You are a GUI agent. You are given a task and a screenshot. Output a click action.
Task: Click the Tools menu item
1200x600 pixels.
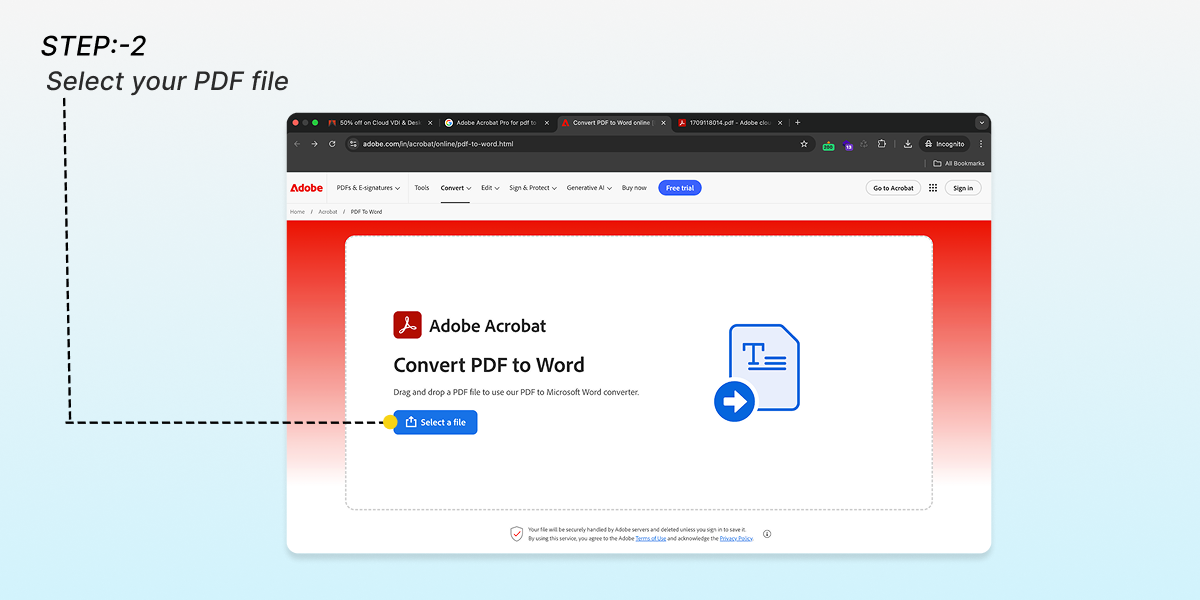click(x=421, y=187)
